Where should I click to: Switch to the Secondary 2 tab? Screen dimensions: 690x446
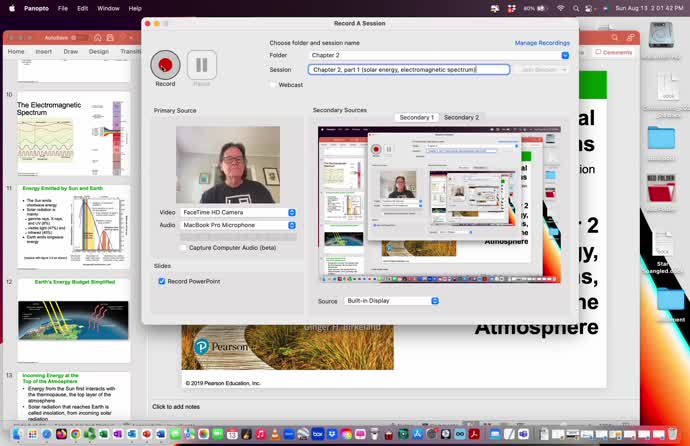click(461, 117)
